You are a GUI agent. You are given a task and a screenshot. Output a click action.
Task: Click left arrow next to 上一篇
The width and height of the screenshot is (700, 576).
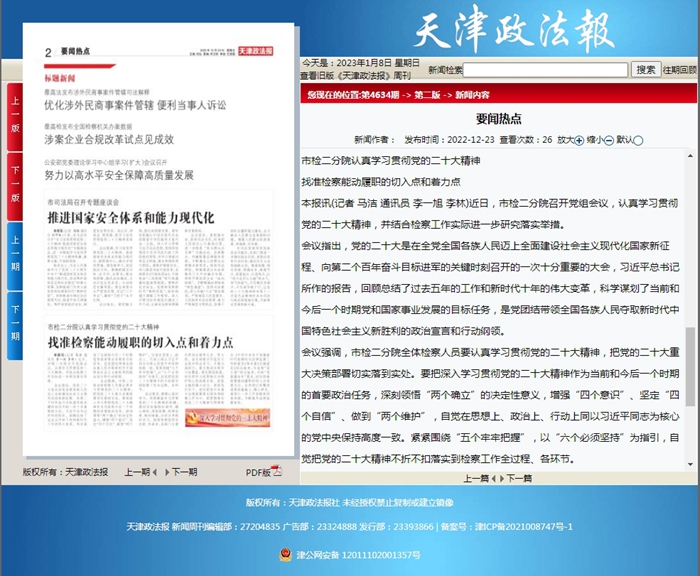point(493,479)
